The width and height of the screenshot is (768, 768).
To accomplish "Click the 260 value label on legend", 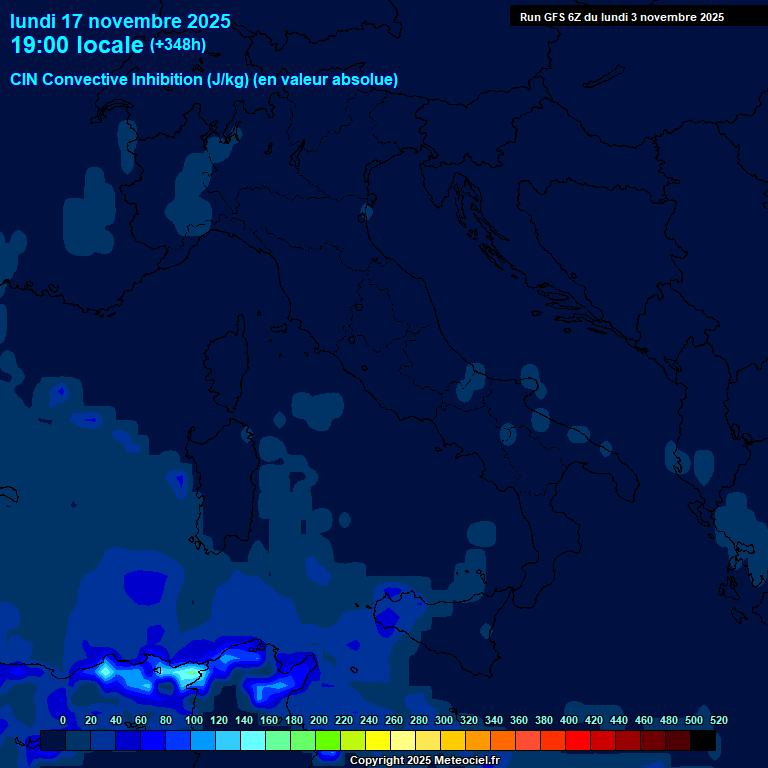I will [394, 720].
